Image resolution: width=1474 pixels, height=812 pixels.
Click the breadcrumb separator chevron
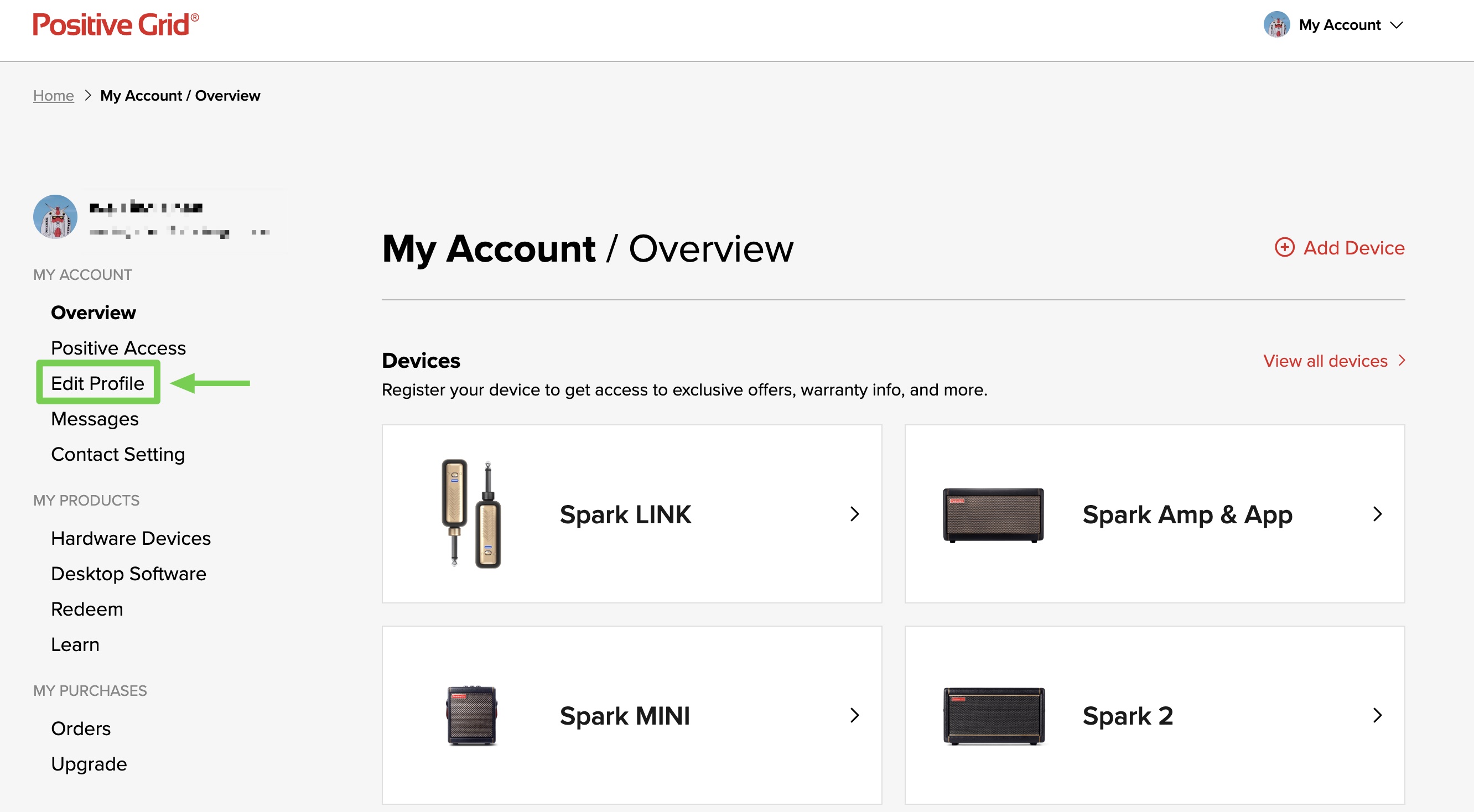point(87,96)
